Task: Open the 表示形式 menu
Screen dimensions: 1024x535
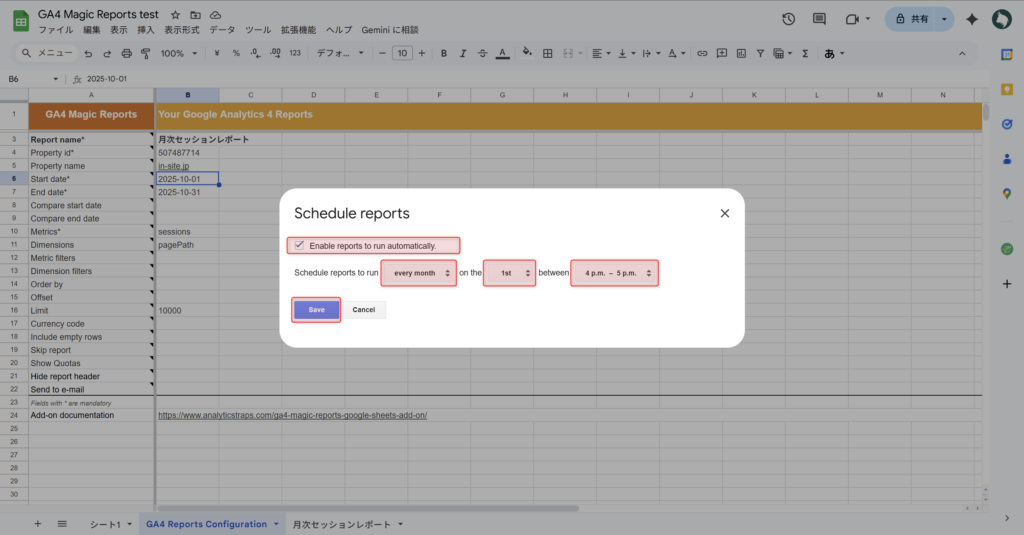Action: 182,30
